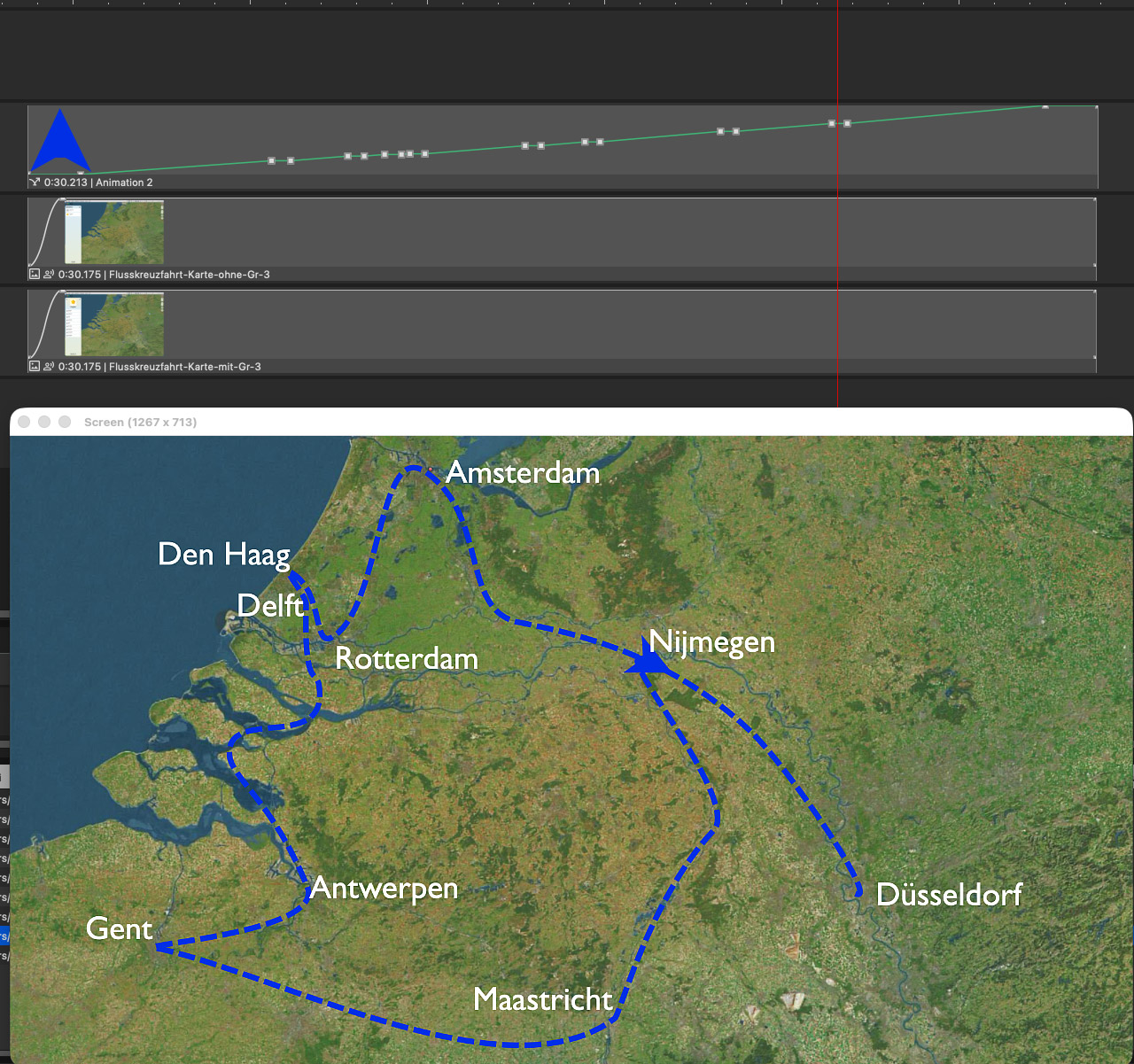This screenshot has height=1064, width=1134.
Task: Click the Flusskreuzfahrt-Karte-mit-Gr-3 label text
Action: coord(184,367)
